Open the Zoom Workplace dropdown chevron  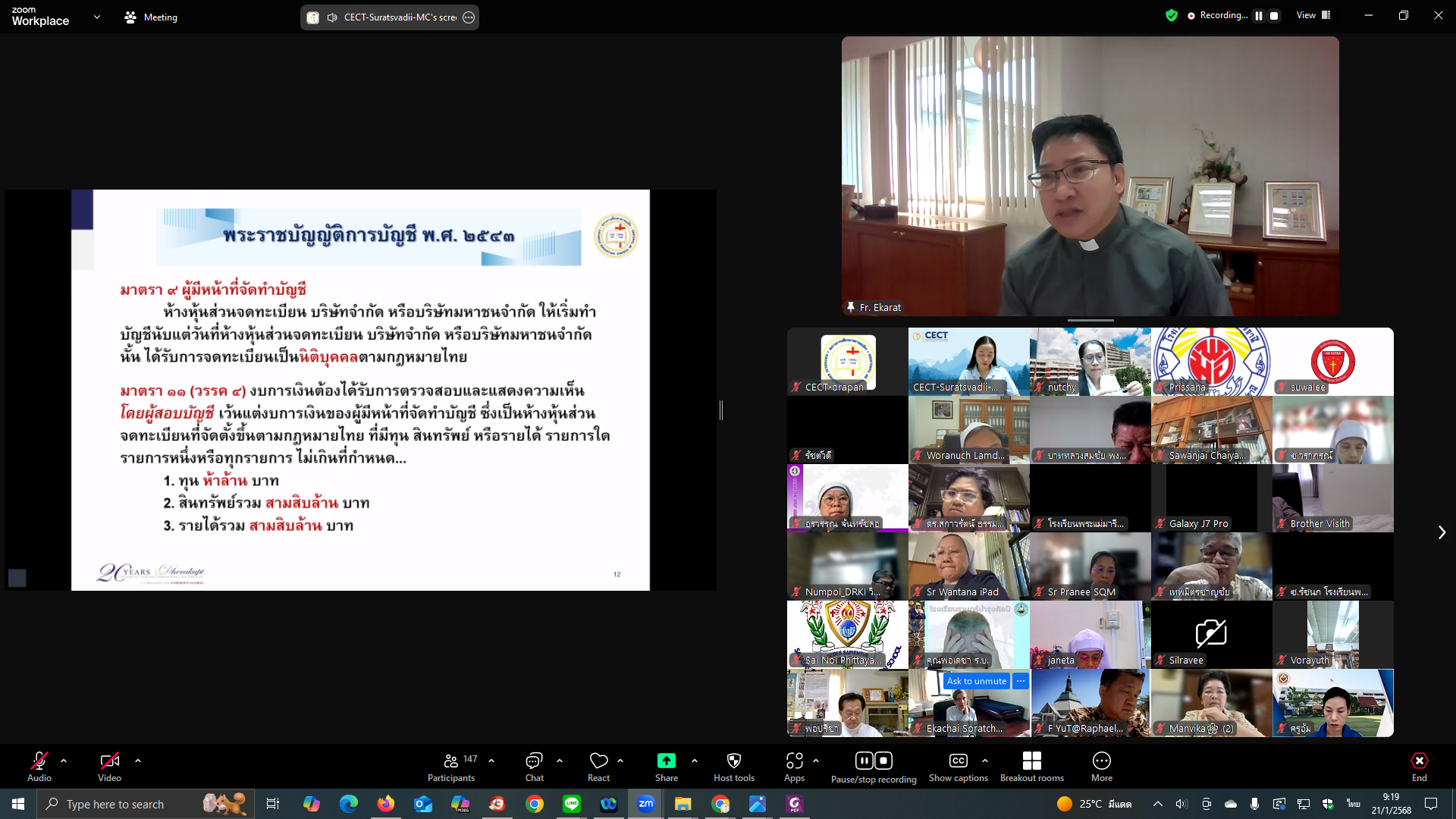tap(96, 17)
